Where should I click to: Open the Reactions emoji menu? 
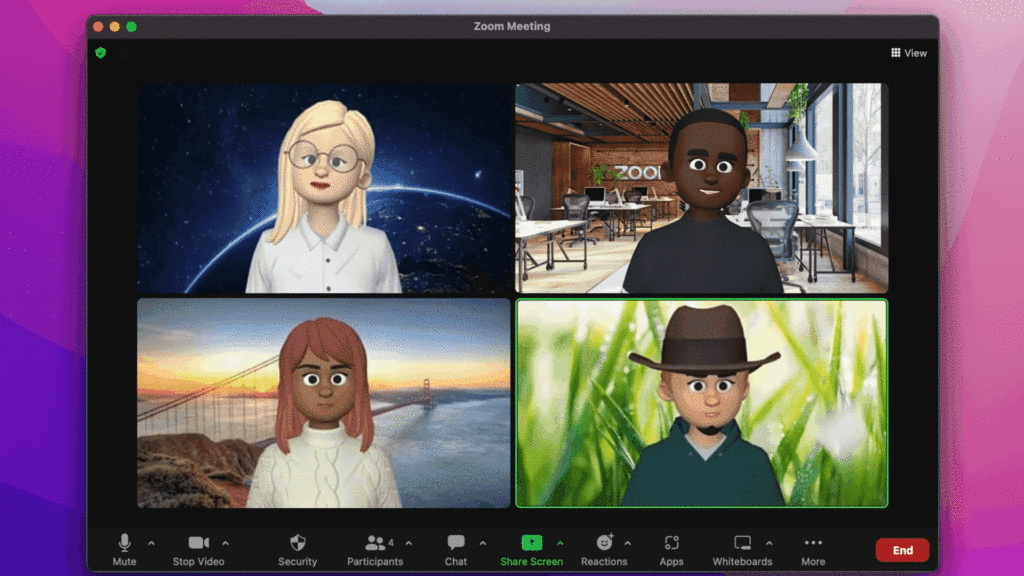[x=604, y=543]
